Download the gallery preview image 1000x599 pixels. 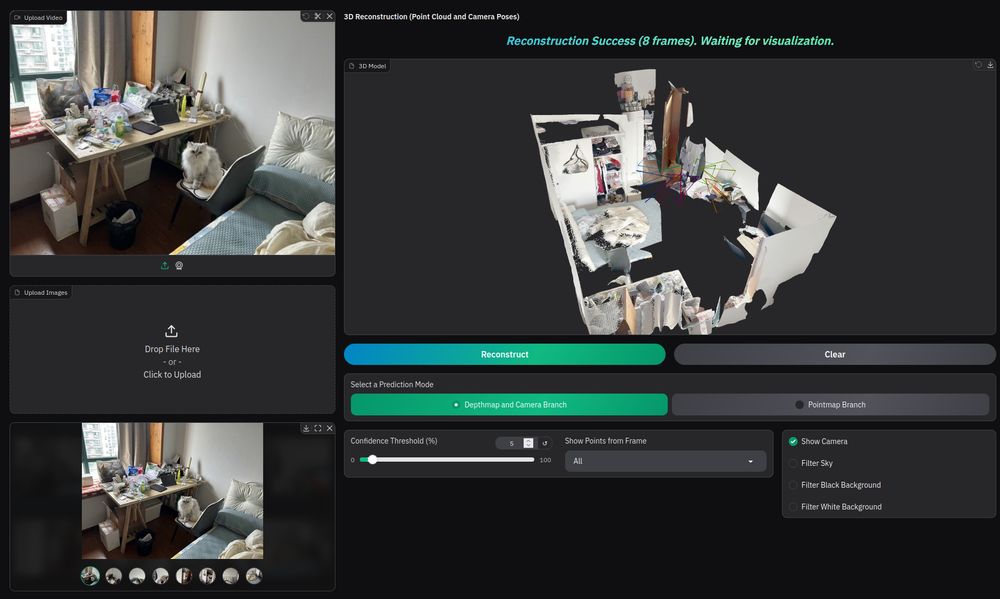pyautogui.click(x=306, y=428)
